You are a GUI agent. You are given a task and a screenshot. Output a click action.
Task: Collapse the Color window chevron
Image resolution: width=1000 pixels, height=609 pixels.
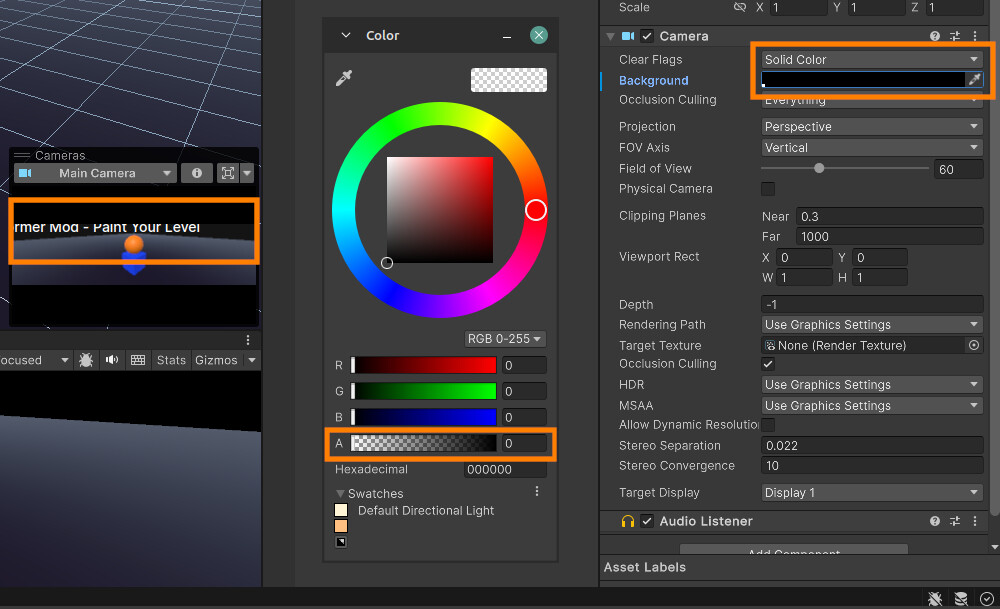pyautogui.click(x=346, y=35)
